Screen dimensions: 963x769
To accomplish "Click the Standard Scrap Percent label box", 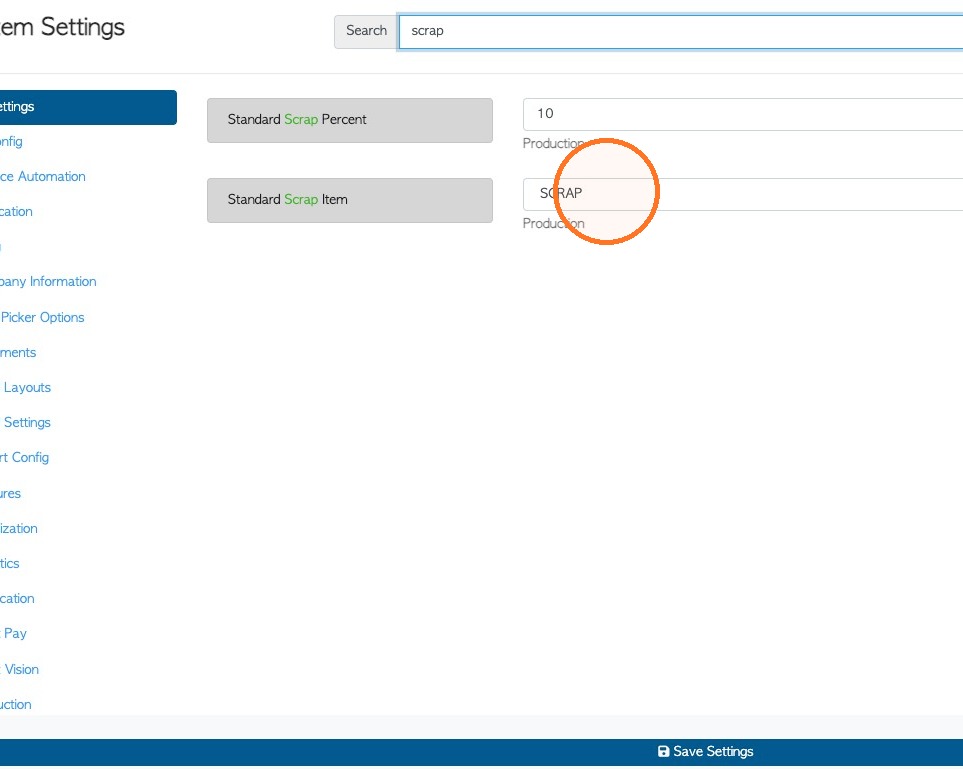I will 349,120.
